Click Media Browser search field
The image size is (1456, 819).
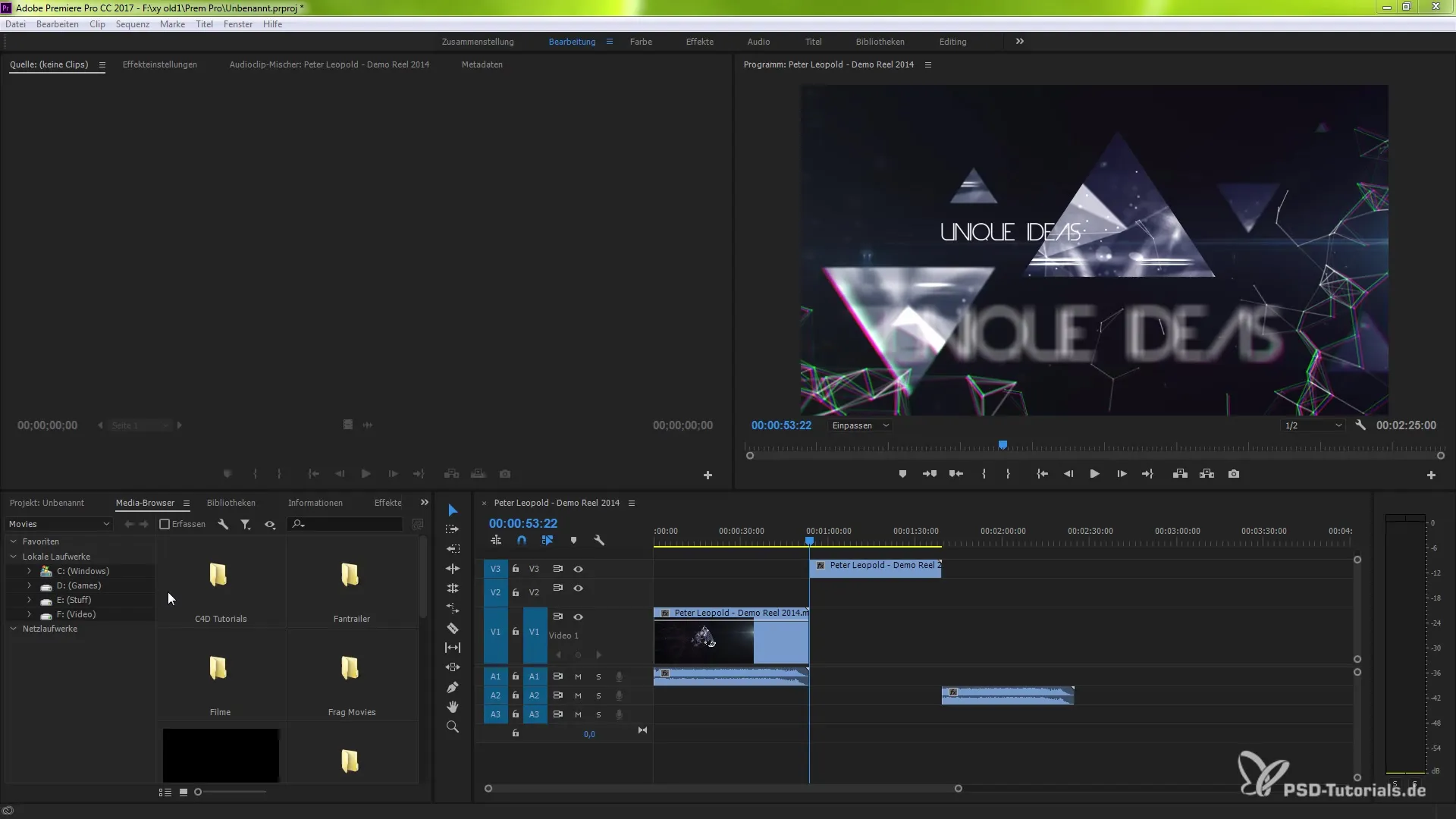click(346, 524)
